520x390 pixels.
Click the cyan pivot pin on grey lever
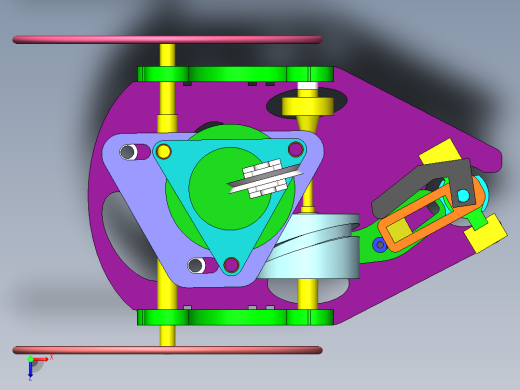(x=463, y=196)
